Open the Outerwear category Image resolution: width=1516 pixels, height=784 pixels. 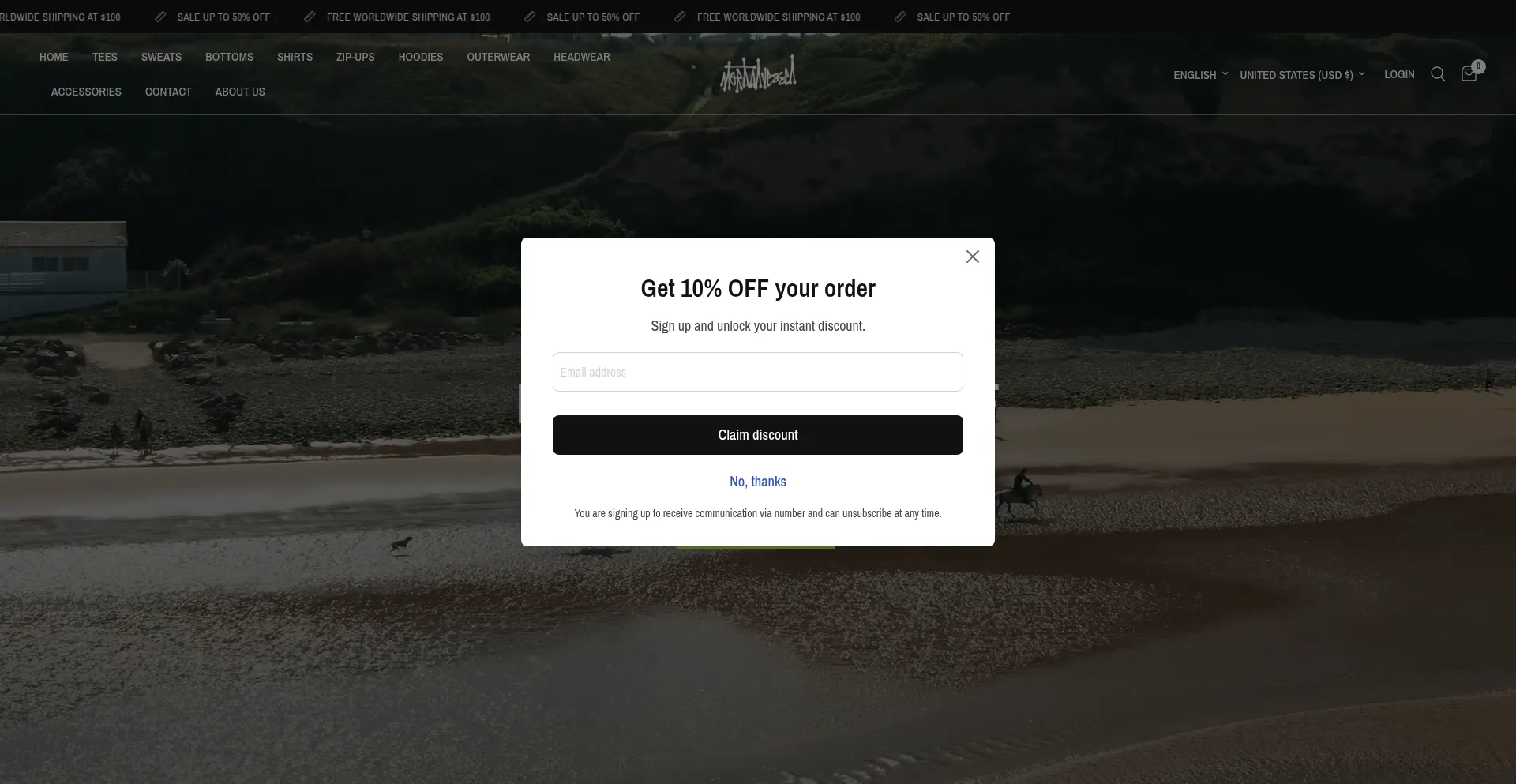(498, 57)
